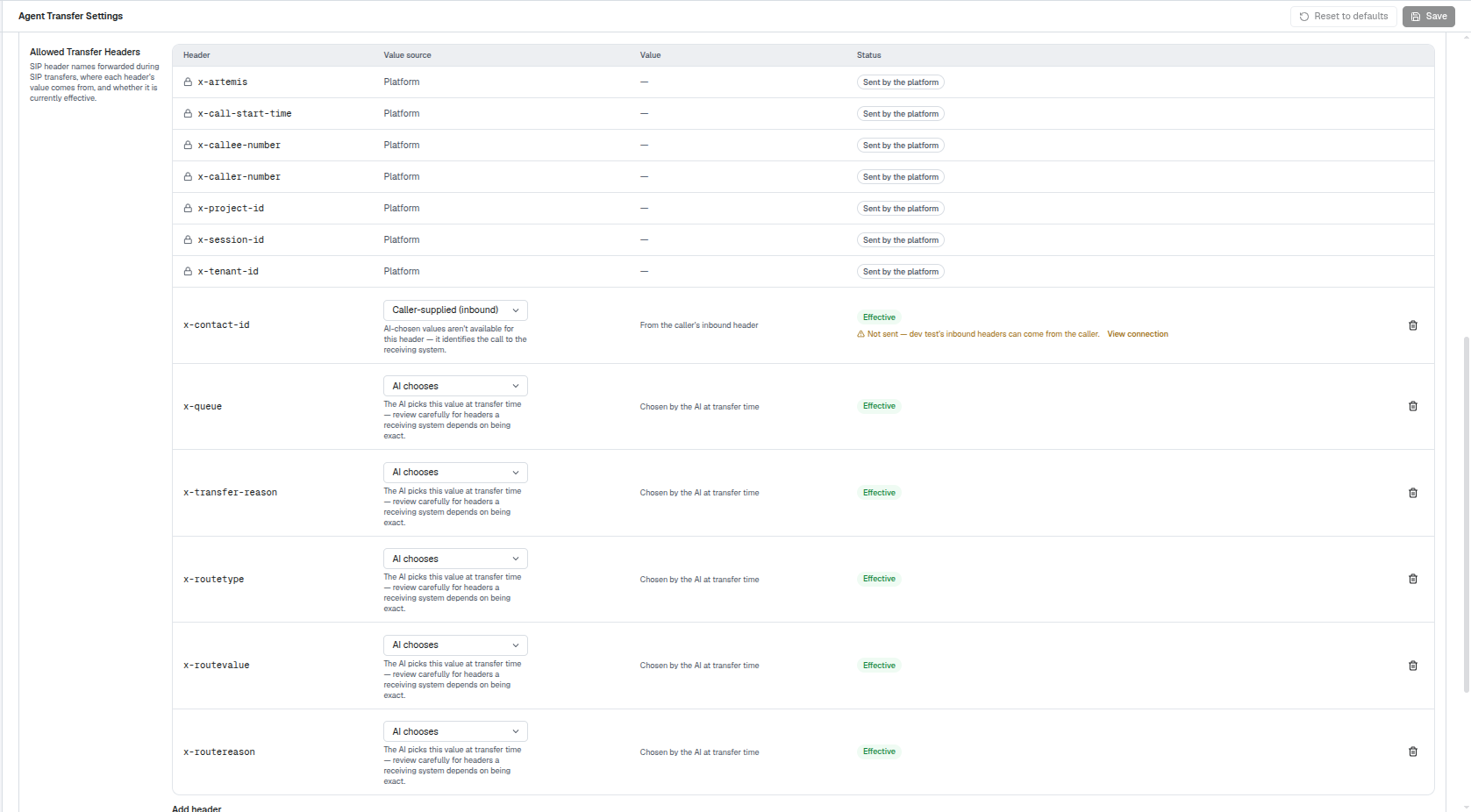
Task: Follow the View connection link
Action: (x=1137, y=334)
